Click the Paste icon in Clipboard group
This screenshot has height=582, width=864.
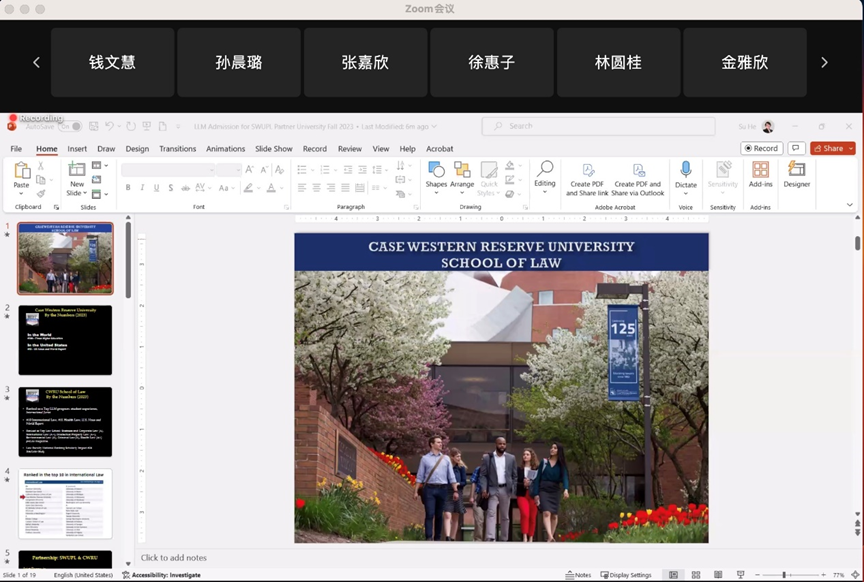[21, 172]
